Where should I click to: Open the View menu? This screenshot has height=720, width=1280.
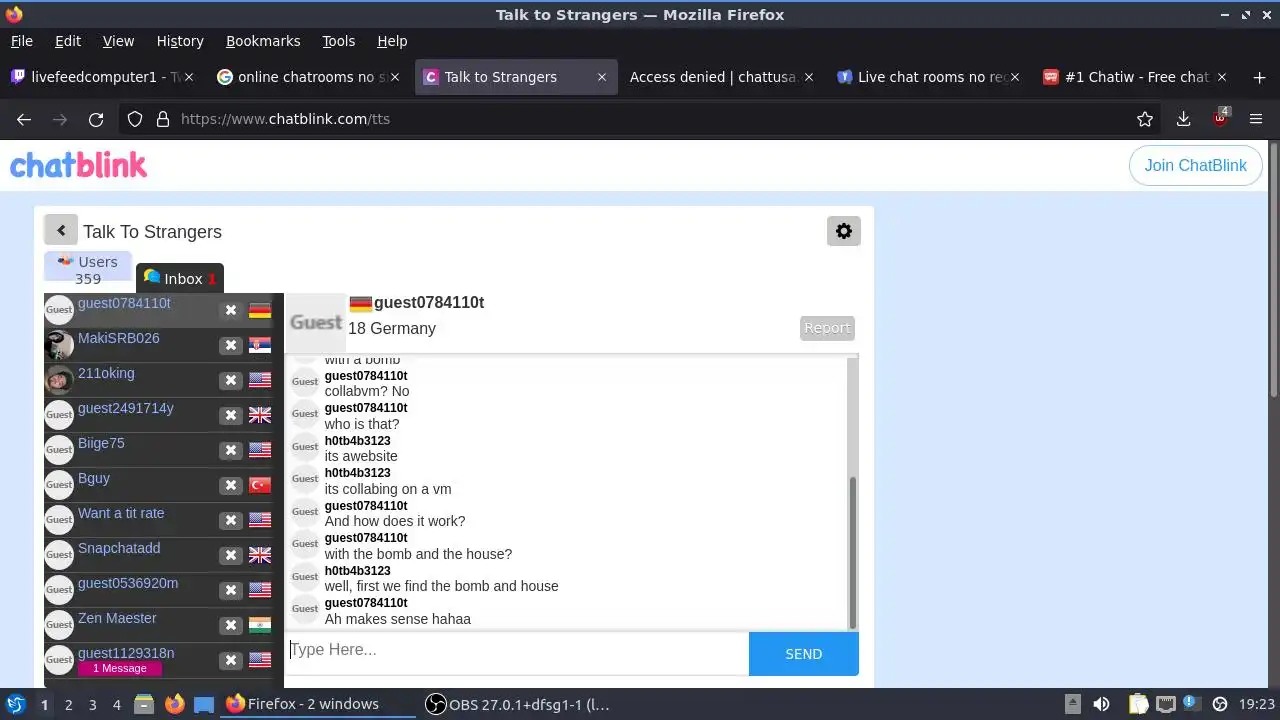point(118,41)
